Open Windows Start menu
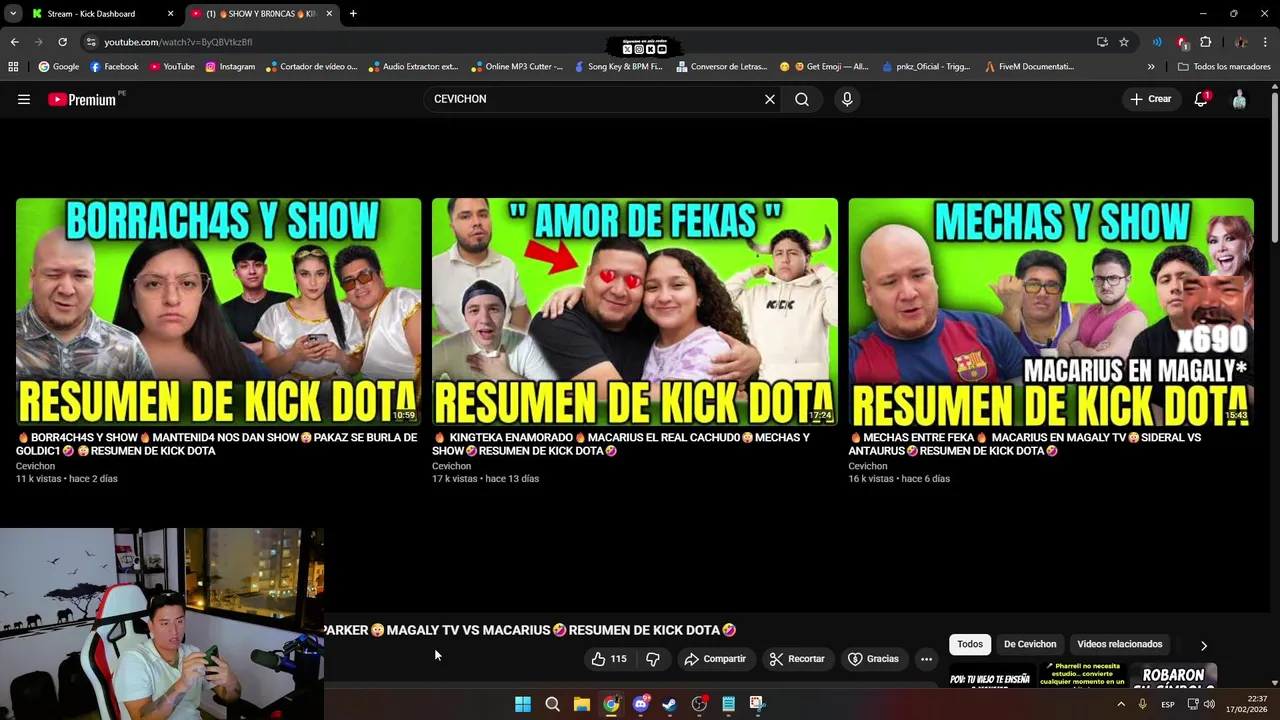Viewport: 1280px width, 720px height. pos(523,704)
